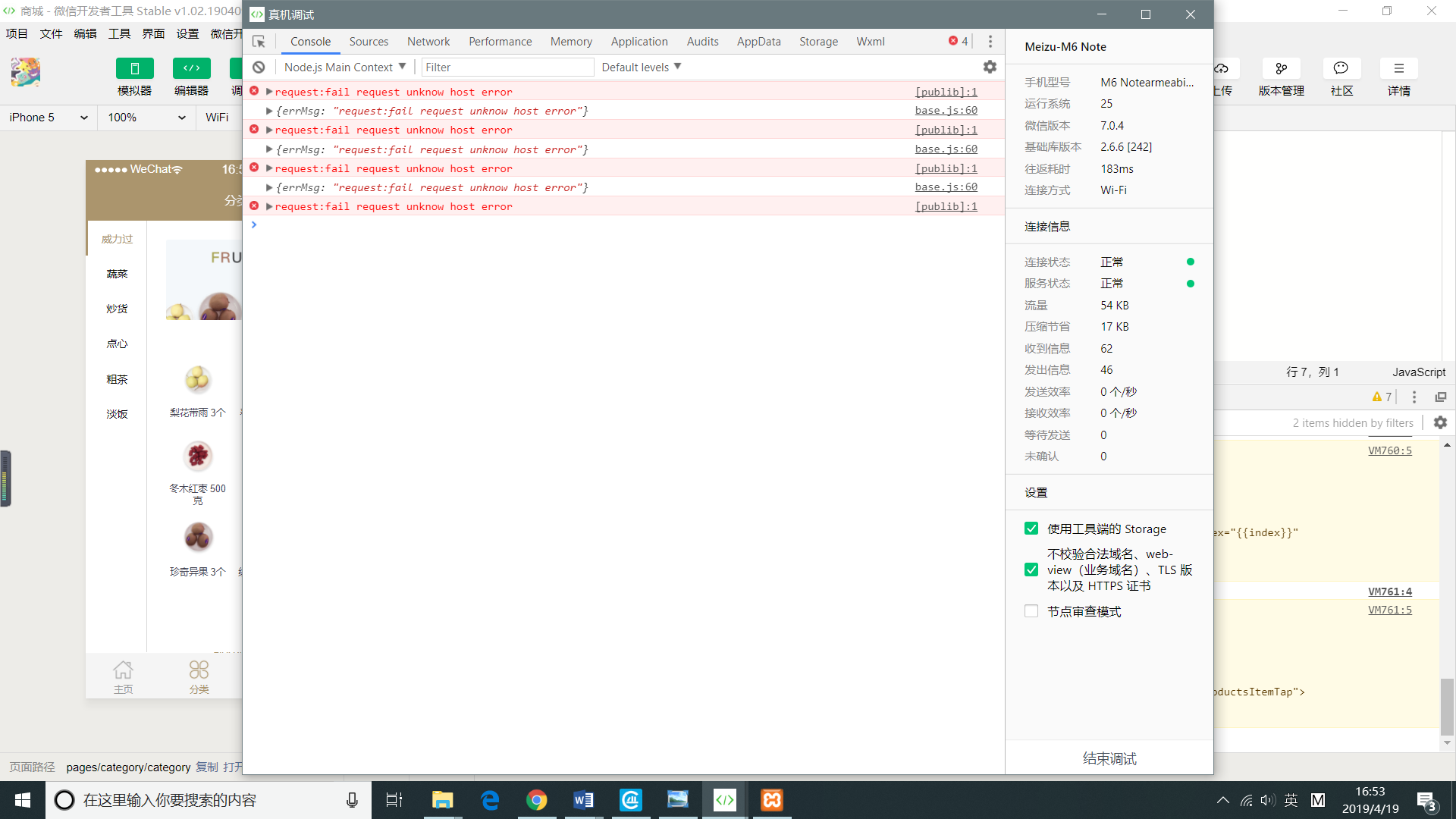Open three-dot menu in background debugger
This screenshot has width=1456, height=819.
point(1414,397)
